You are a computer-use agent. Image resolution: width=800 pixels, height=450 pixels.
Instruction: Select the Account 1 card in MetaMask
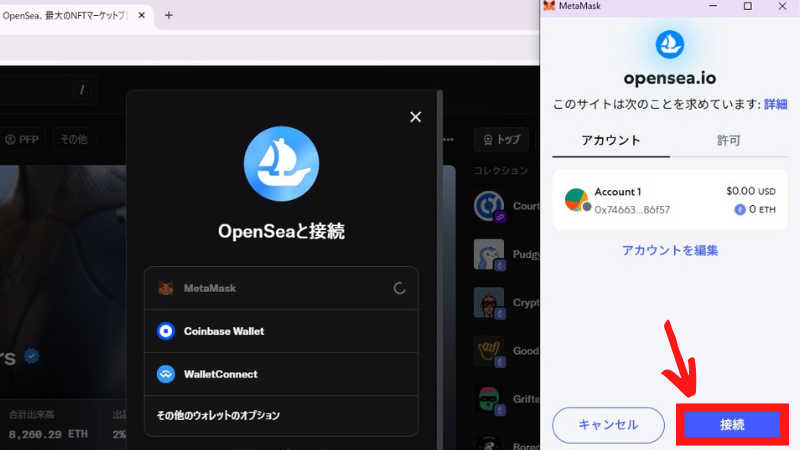pos(670,200)
